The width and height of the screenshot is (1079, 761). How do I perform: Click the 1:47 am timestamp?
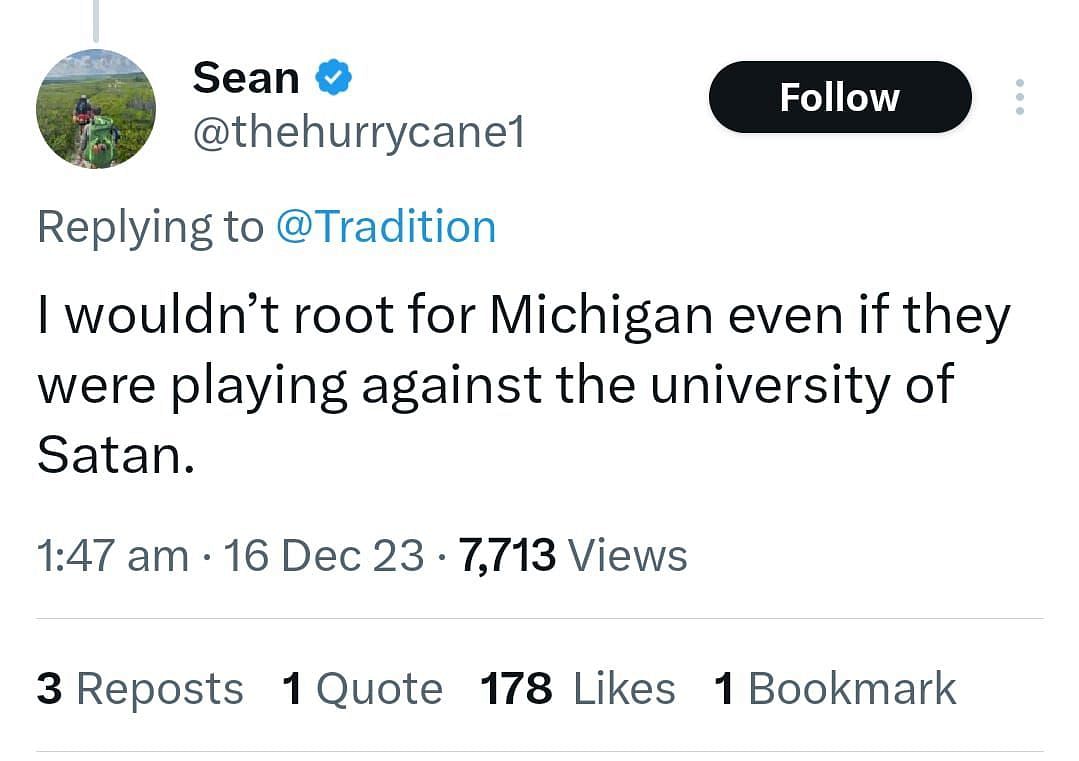112,555
